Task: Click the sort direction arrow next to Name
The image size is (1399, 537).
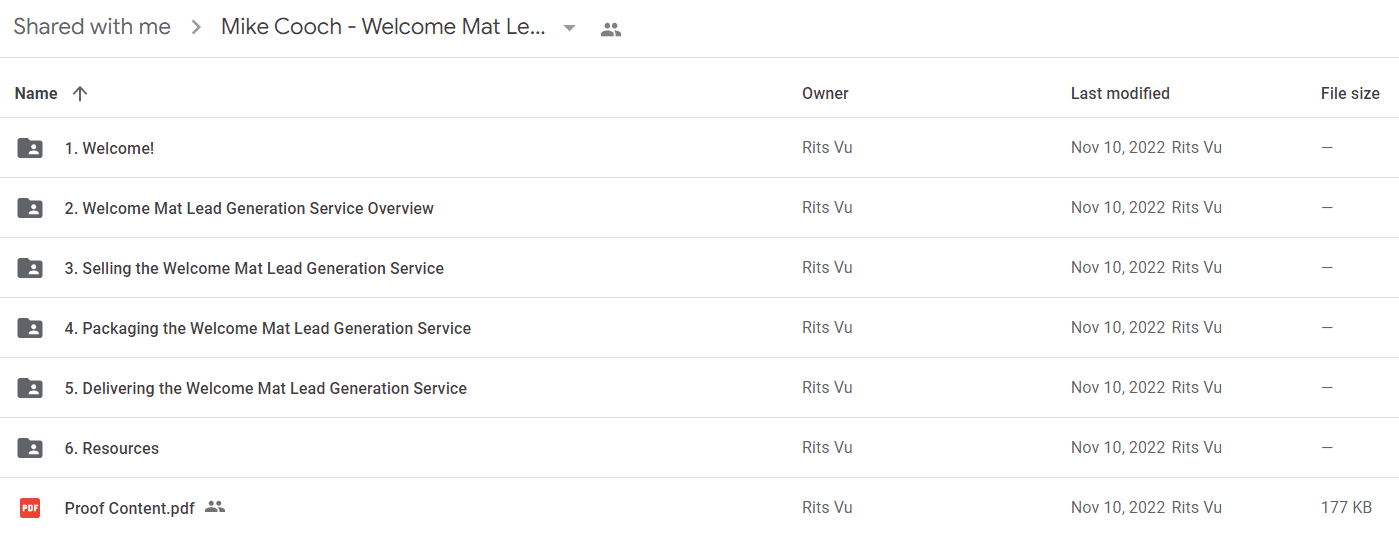Action: pyautogui.click(x=80, y=93)
